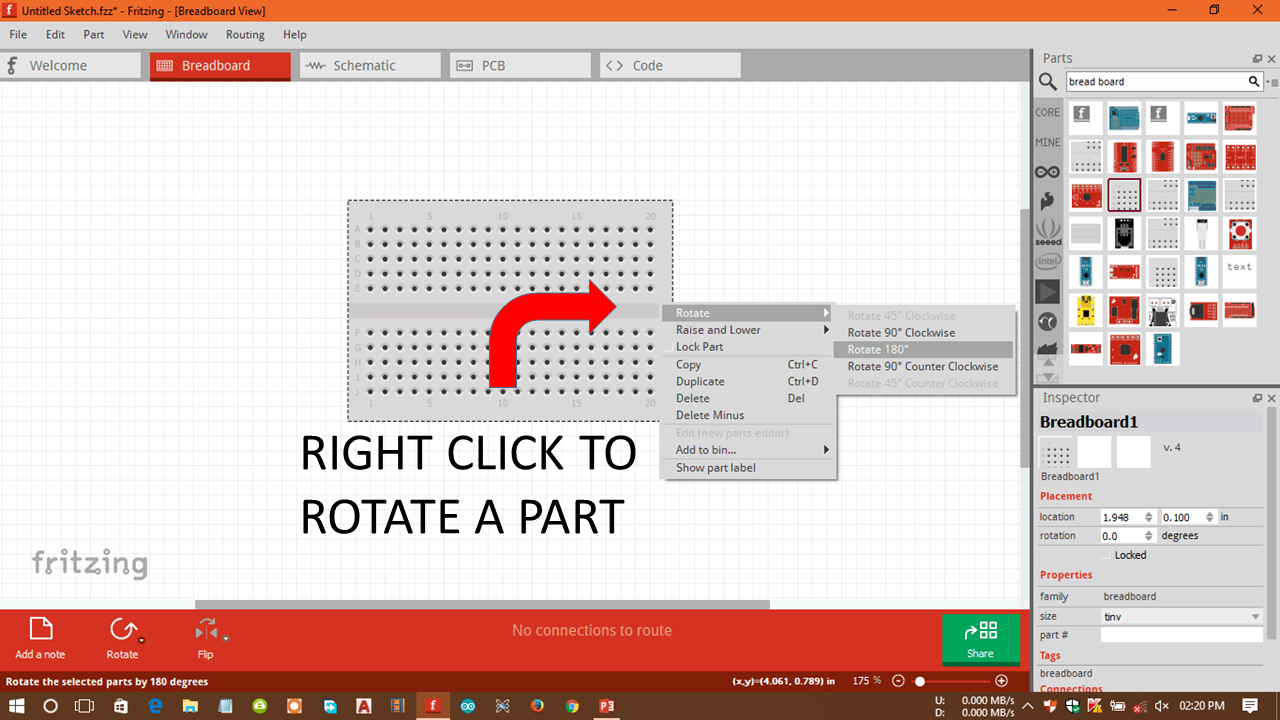The image size is (1280, 720).
Task: Open Fritzing from the Windows taskbar
Action: click(x=433, y=706)
